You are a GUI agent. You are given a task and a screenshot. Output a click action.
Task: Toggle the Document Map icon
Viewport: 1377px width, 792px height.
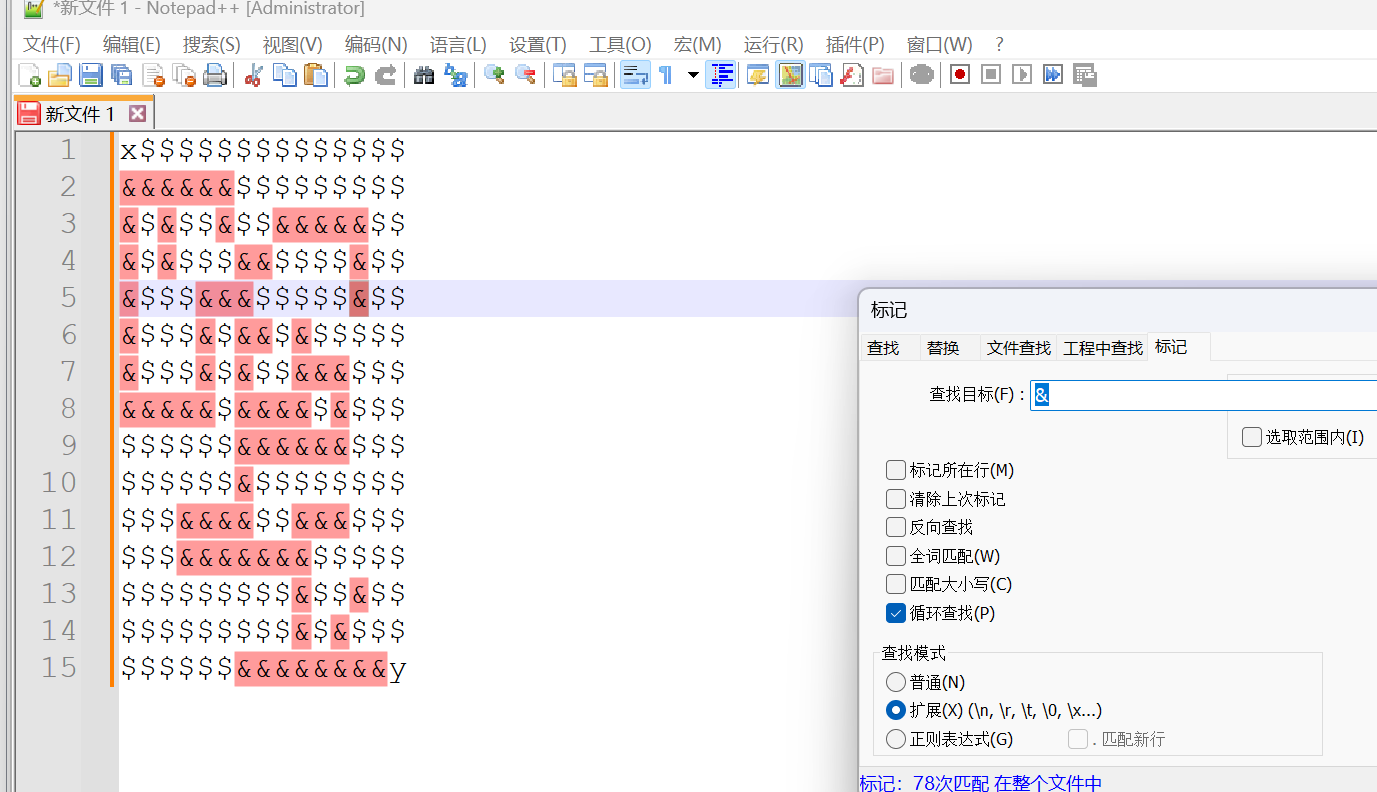pyautogui.click(x=790, y=75)
